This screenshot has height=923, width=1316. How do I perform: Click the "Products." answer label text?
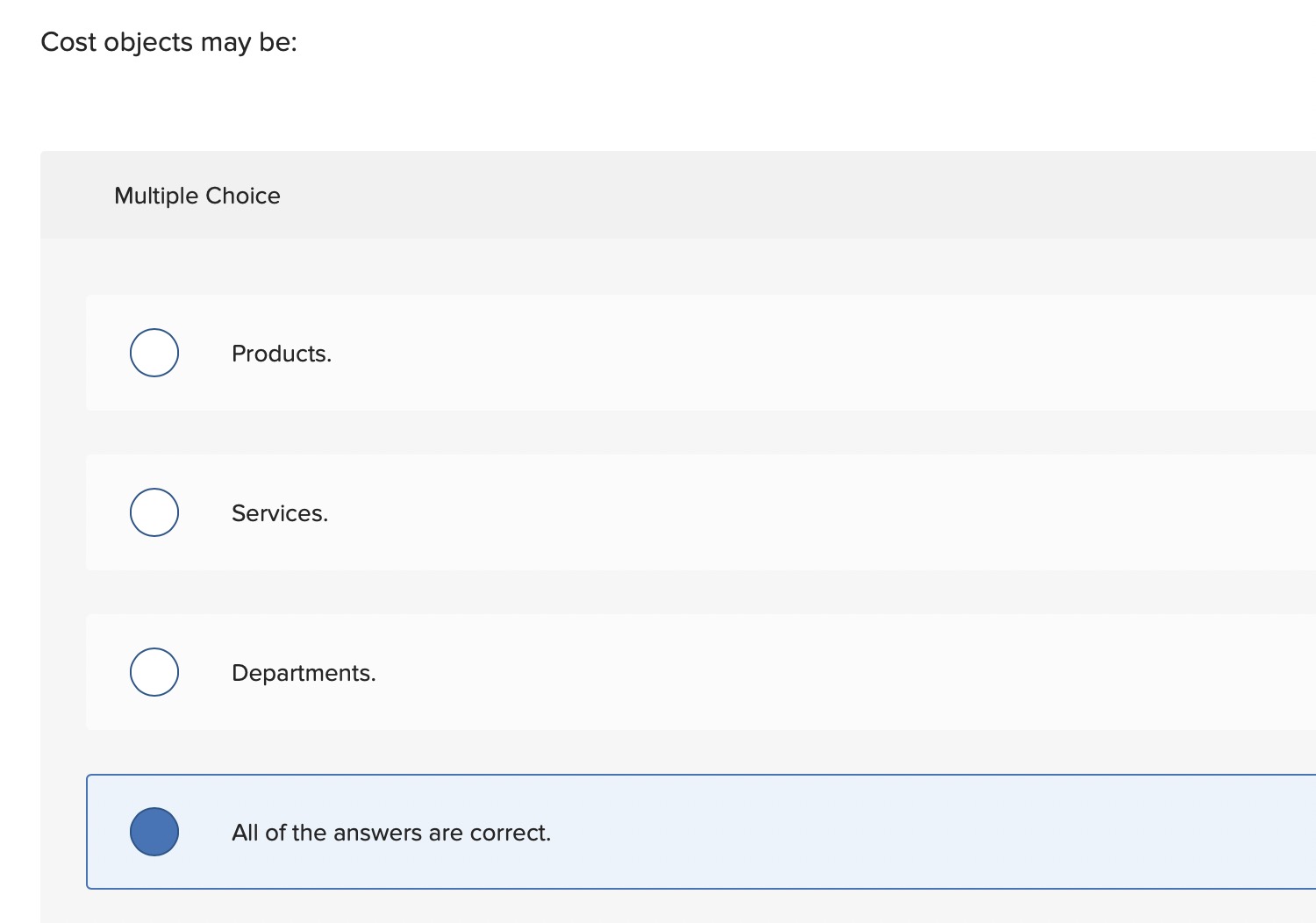tap(281, 354)
